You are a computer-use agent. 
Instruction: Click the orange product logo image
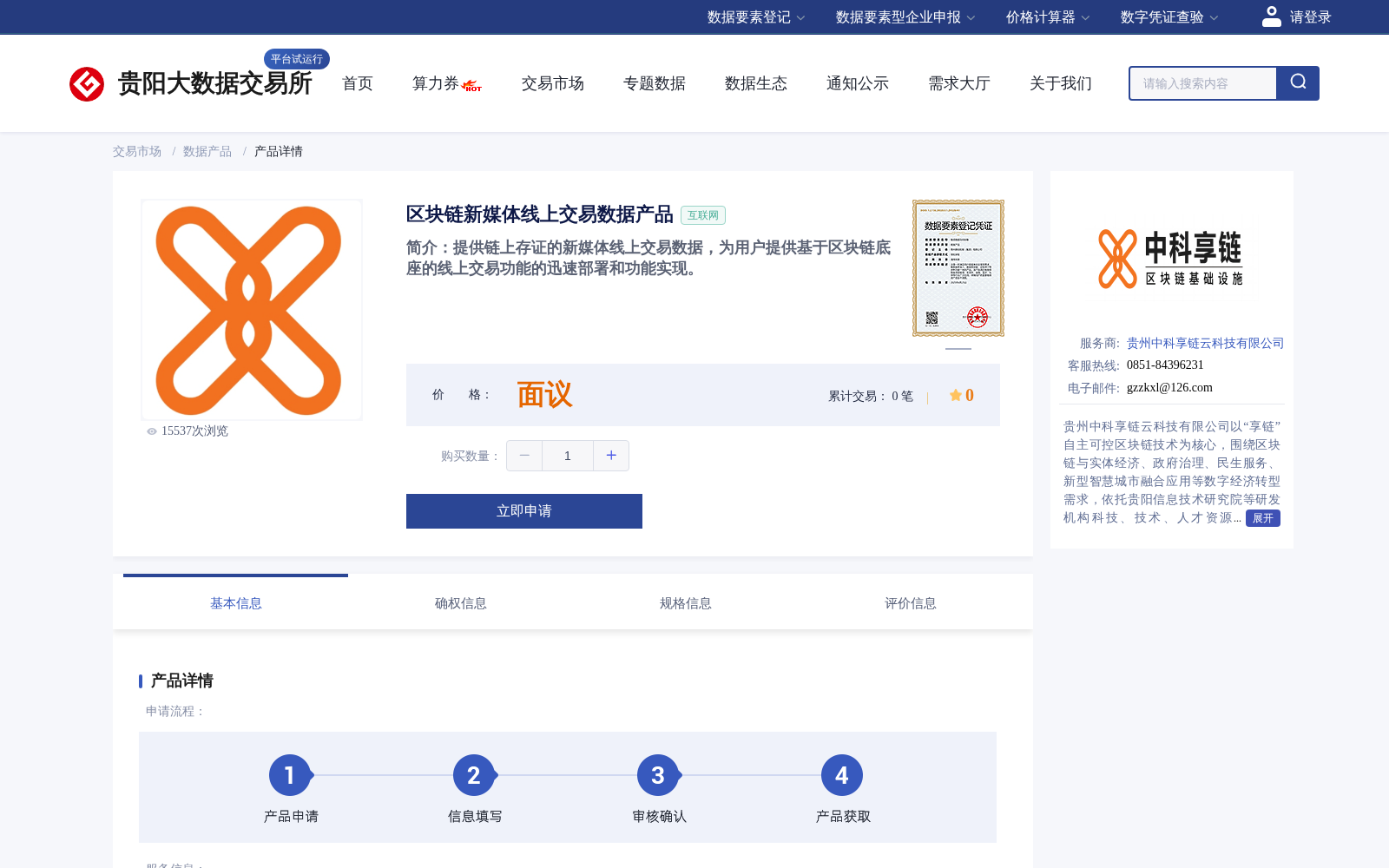(x=252, y=310)
